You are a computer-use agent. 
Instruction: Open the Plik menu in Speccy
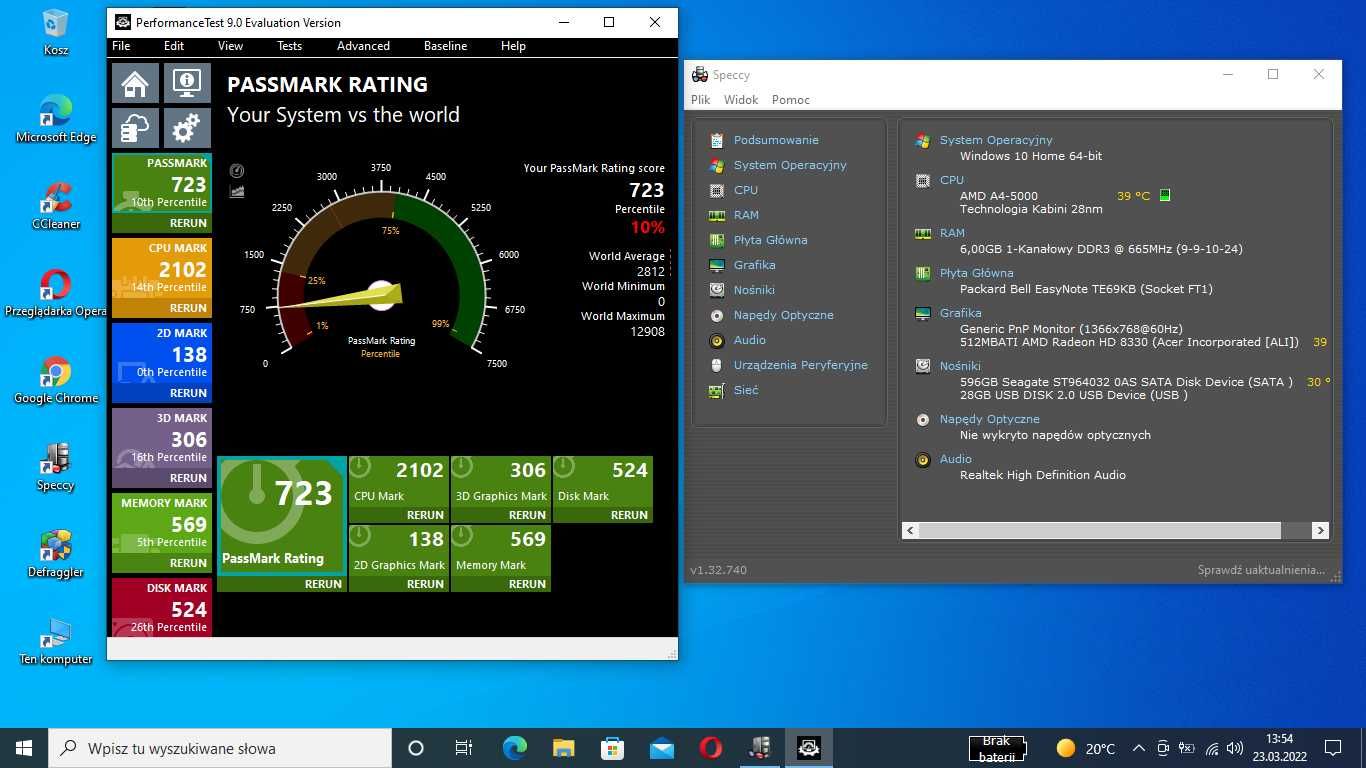coord(700,100)
